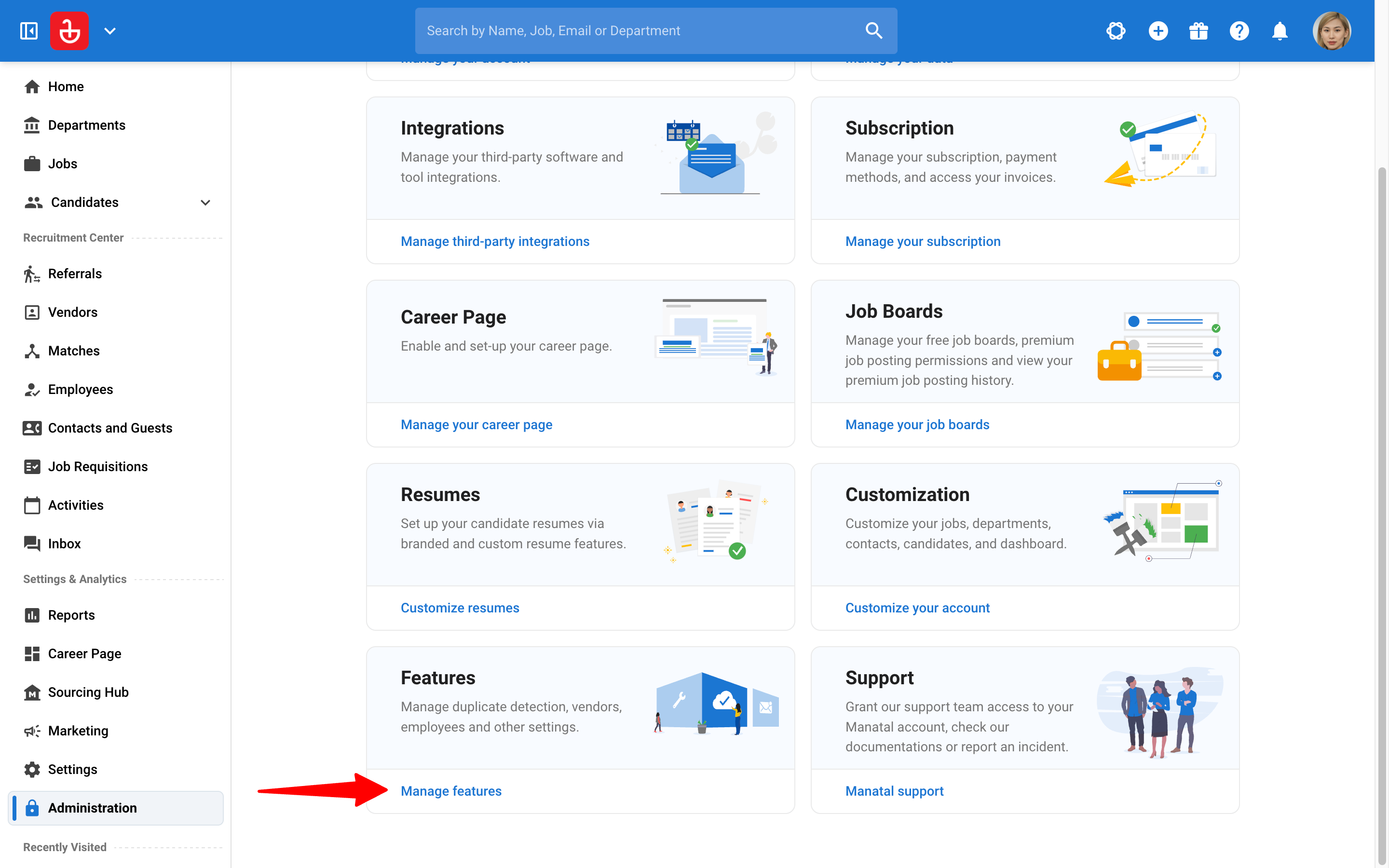The height and width of the screenshot is (868, 1389).
Task: Open the gift box icon
Action: pyautogui.click(x=1198, y=31)
